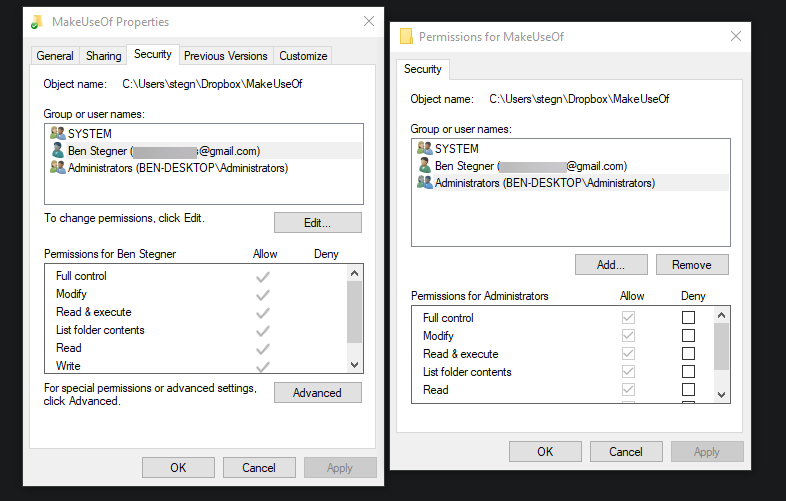Click Ben Stegner user icon in Properties list
The height and width of the screenshot is (501, 786).
(x=58, y=151)
